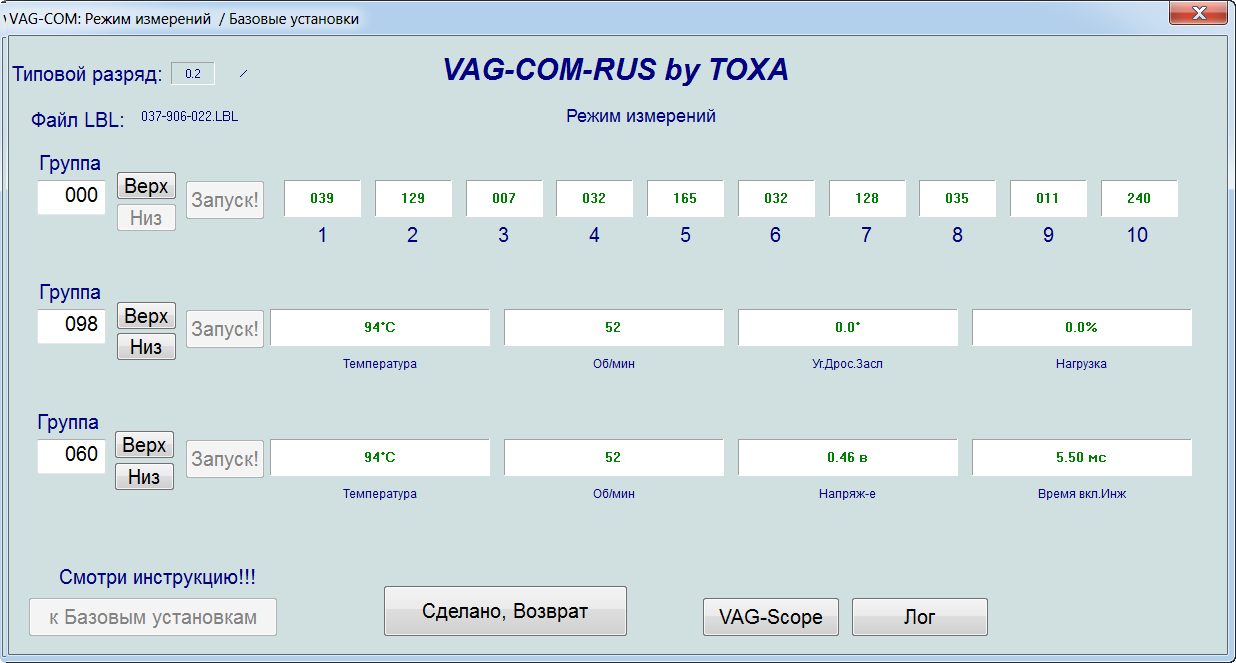Click group 060 Об/мин value 52
The height and width of the screenshot is (663, 1236).
[x=613, y=457]
